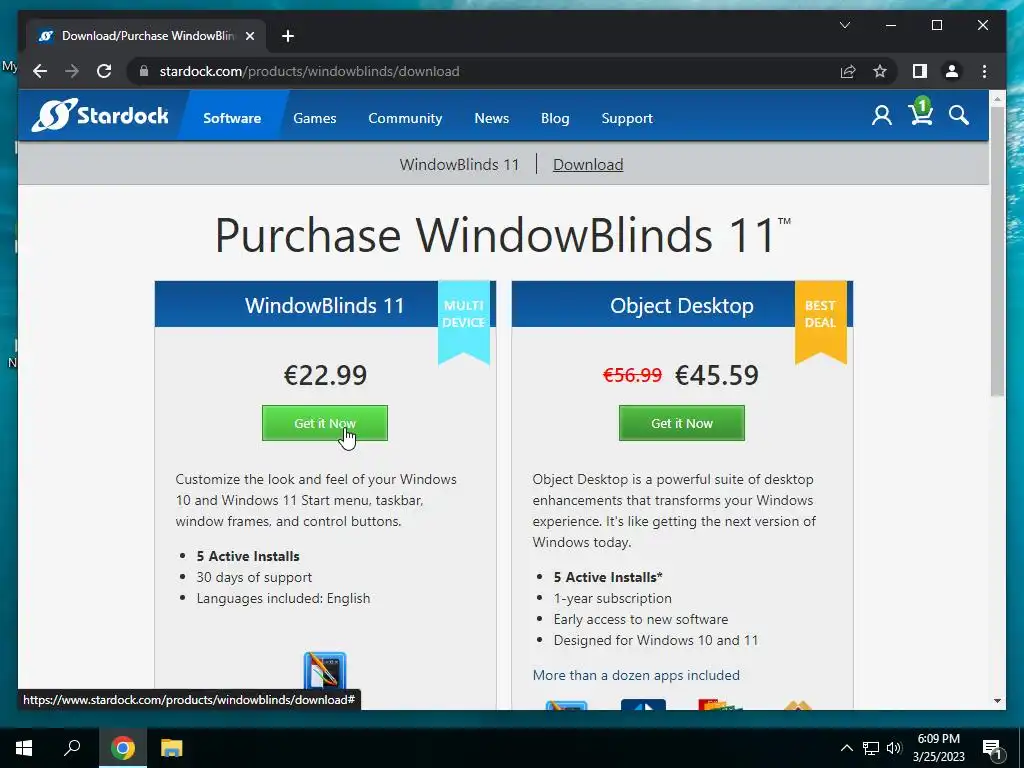
Task: Click the site search magnifier icon
Action: pos(959,116)
